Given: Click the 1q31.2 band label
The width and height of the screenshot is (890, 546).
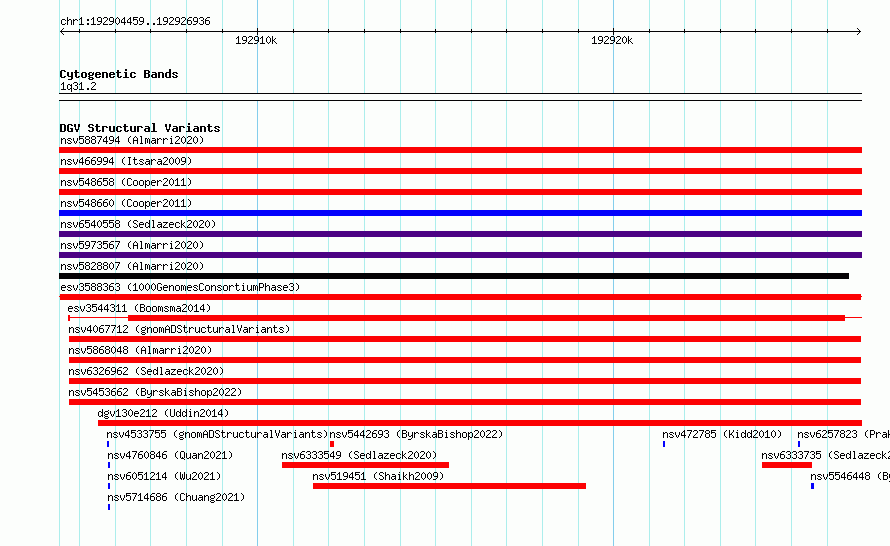Looking at the screenshot, I should 78,86.
